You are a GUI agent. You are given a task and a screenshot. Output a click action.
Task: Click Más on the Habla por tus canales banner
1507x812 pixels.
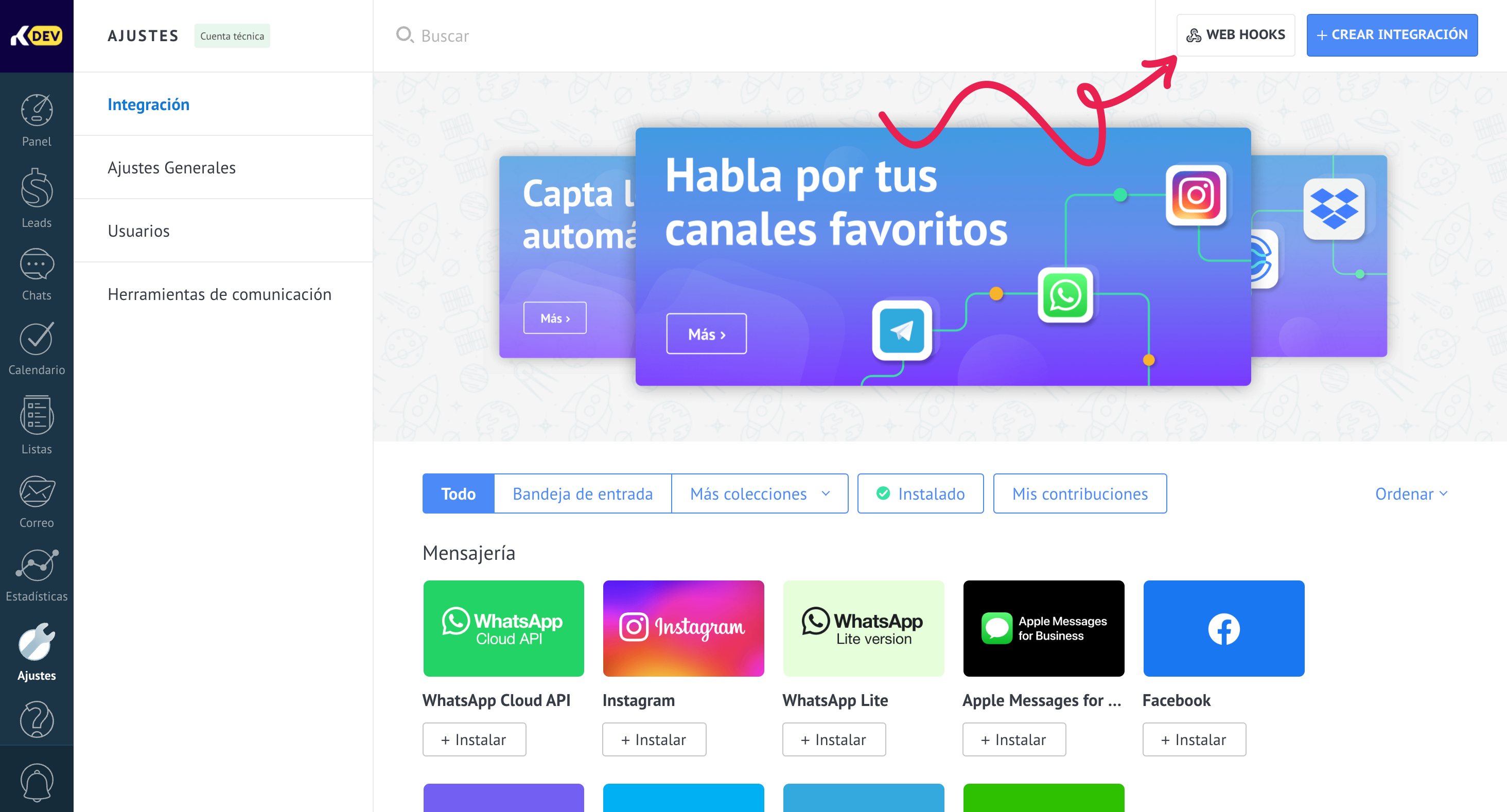tap(706, 334)
